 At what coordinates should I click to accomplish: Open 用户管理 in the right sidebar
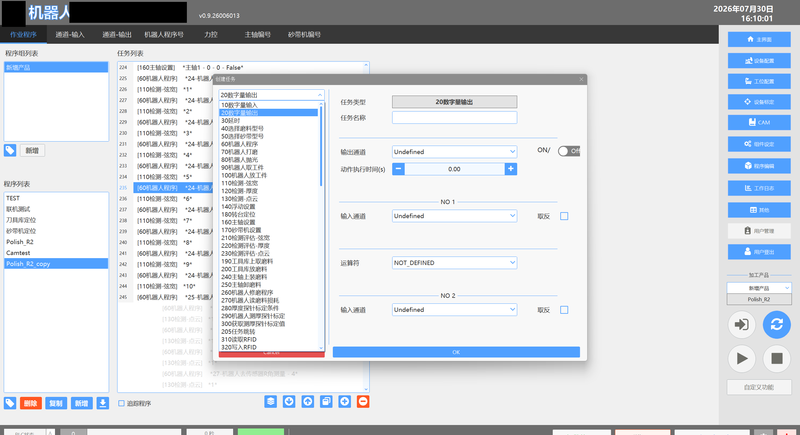[759, 231]
